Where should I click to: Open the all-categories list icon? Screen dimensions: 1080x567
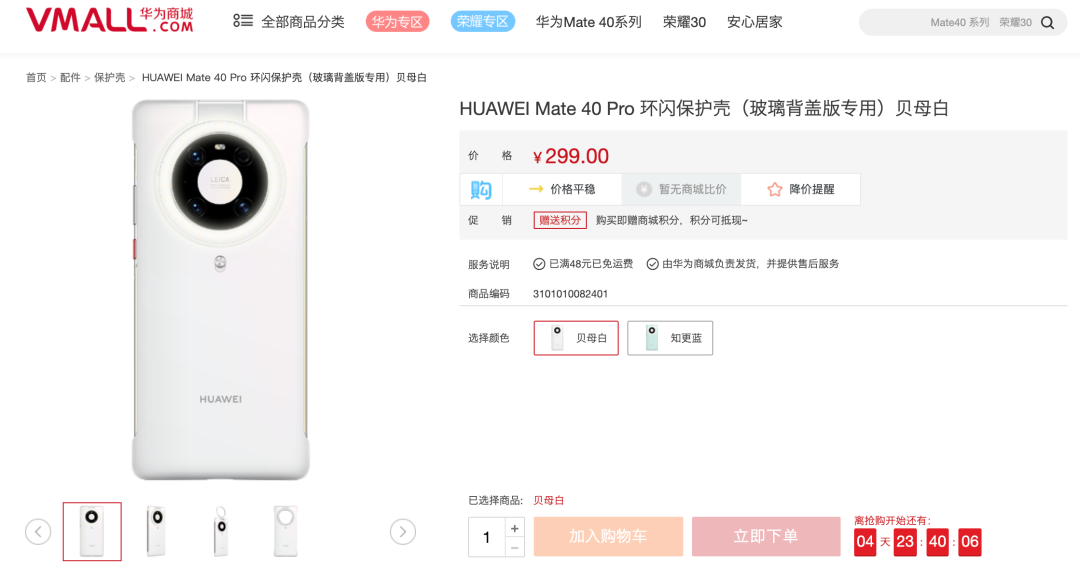[x=242, y=21]
